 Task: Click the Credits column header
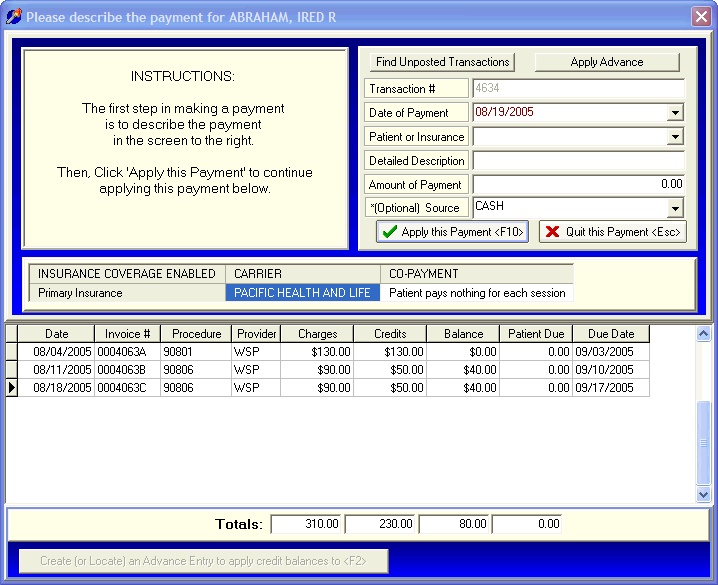point(390,334)
